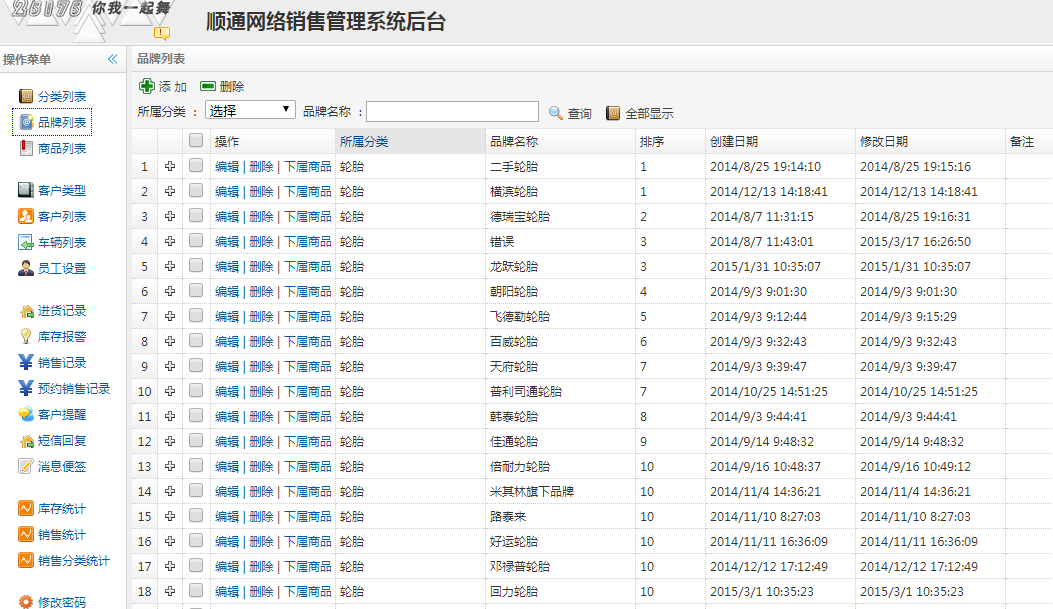Click 下属商品 link for 朝阳轮胎 row

pyautogui.click(x=308, y=291)
